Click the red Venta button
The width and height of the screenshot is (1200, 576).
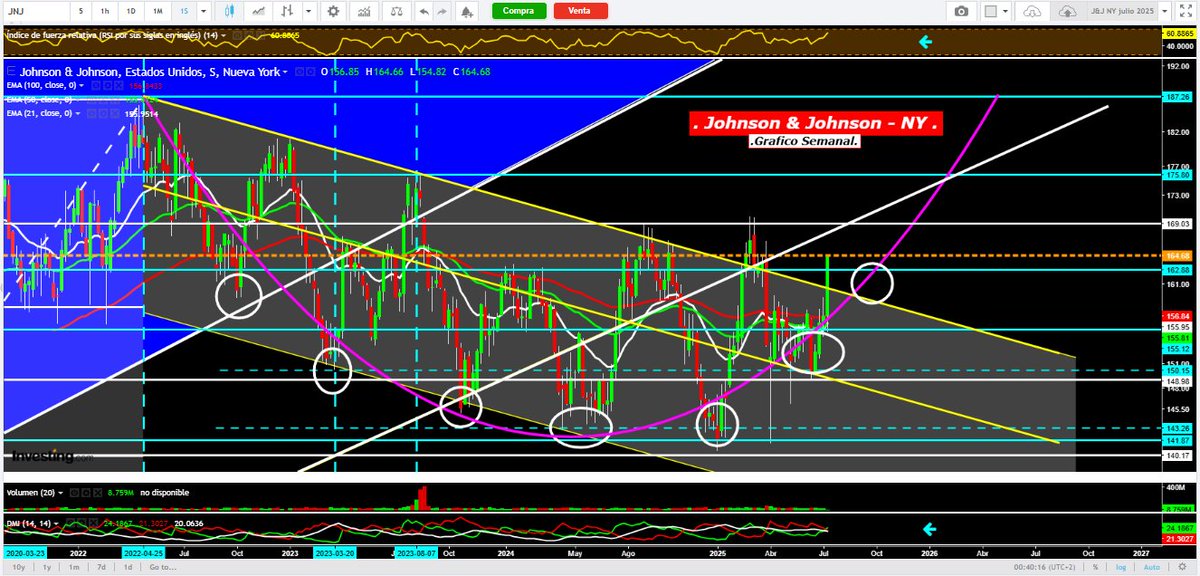tap(579, 10)
